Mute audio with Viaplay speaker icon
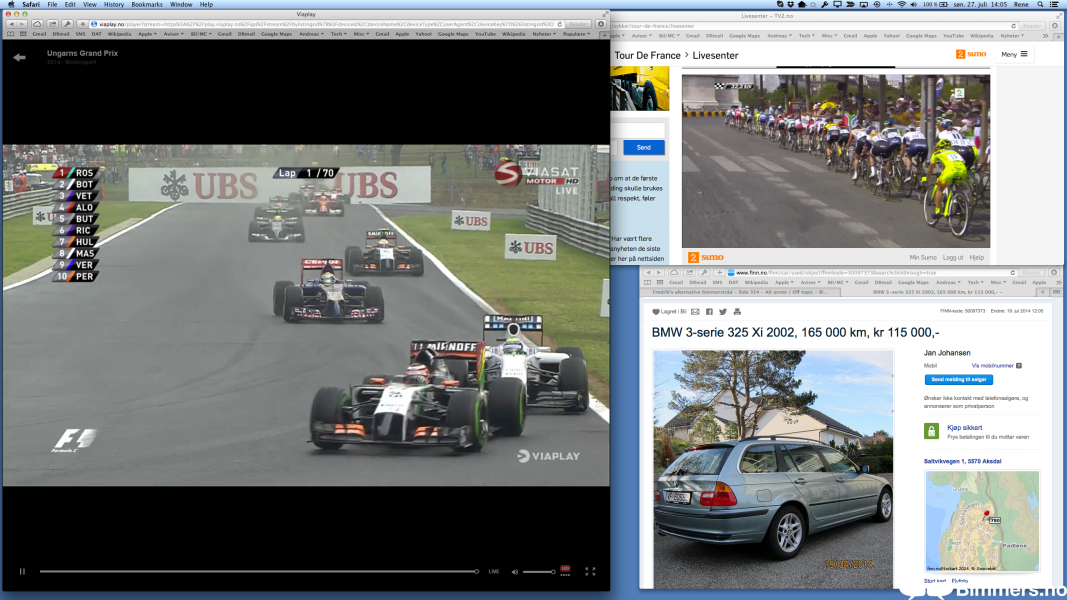The height and width of the screenshot is (600, 1067). (x=514, y=572)
